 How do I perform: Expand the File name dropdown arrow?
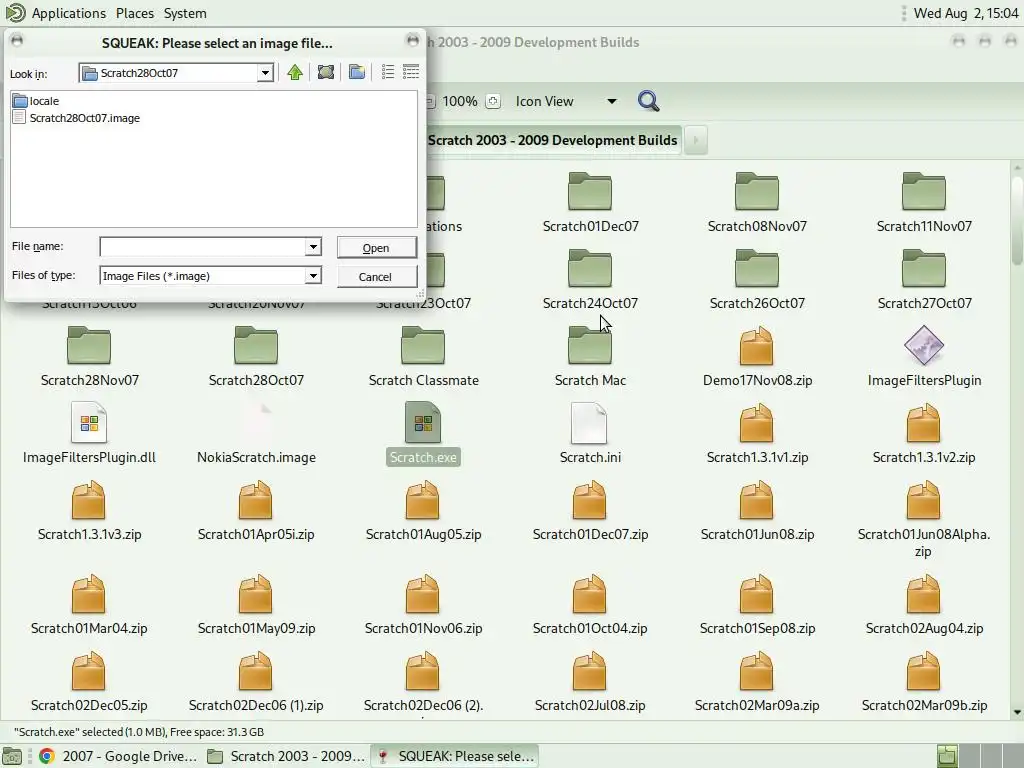point(313,247)
